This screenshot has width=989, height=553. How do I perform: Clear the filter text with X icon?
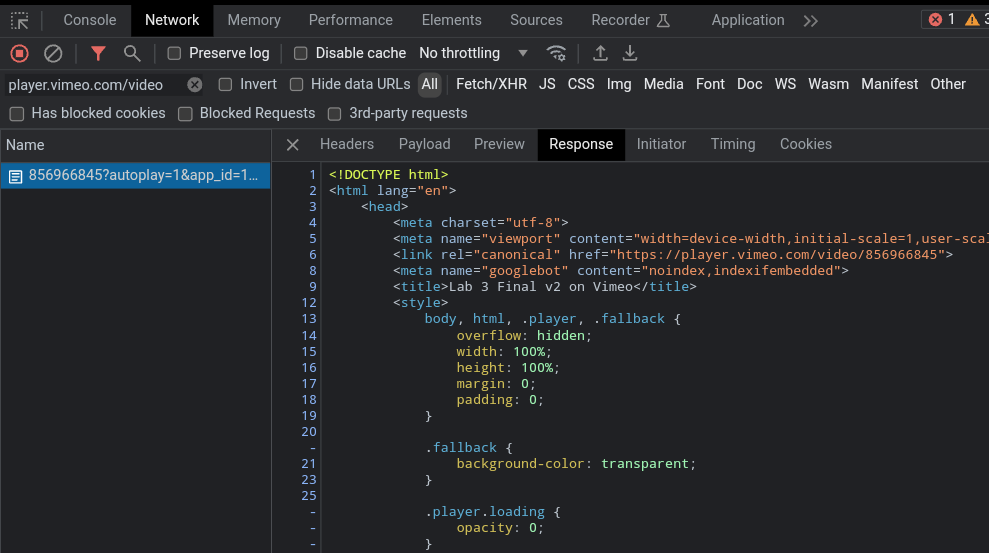(195, 85)
